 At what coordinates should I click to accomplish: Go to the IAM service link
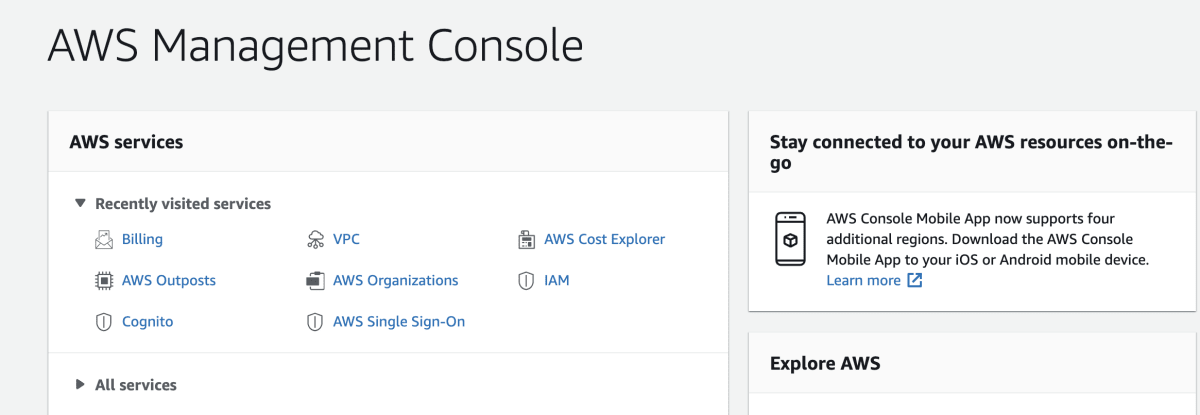pos(557,281)
